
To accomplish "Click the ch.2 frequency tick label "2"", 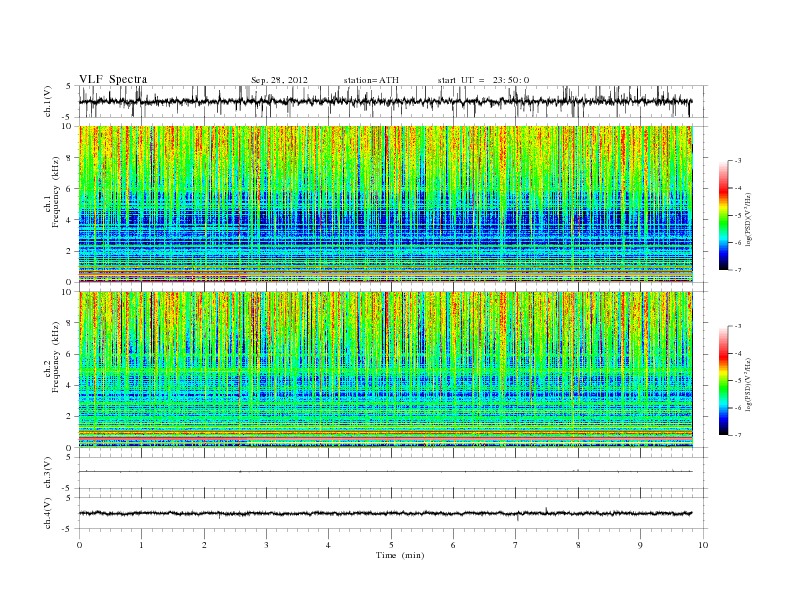I will coord(70,416).
